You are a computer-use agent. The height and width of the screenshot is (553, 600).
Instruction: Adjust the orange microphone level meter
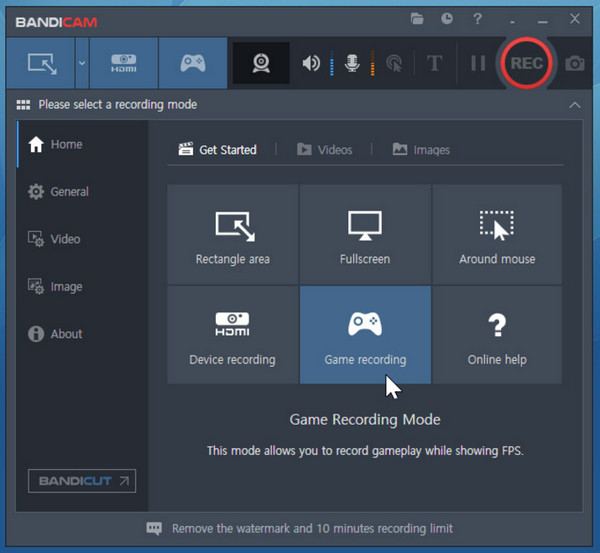[x=372, y=63]
